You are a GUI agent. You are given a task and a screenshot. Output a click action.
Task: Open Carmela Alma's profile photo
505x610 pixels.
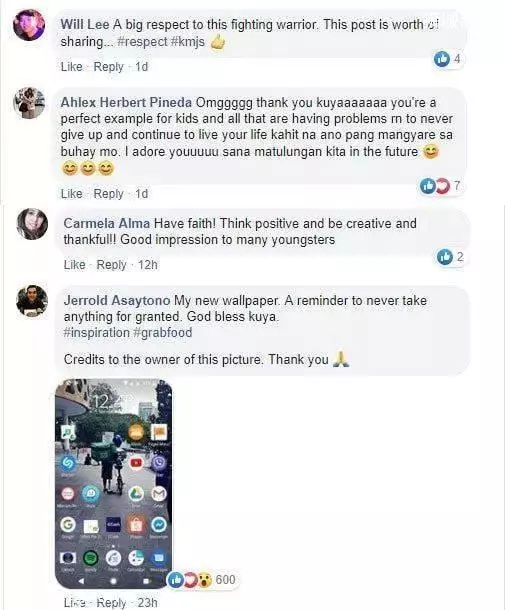click(x=32, y=224)
